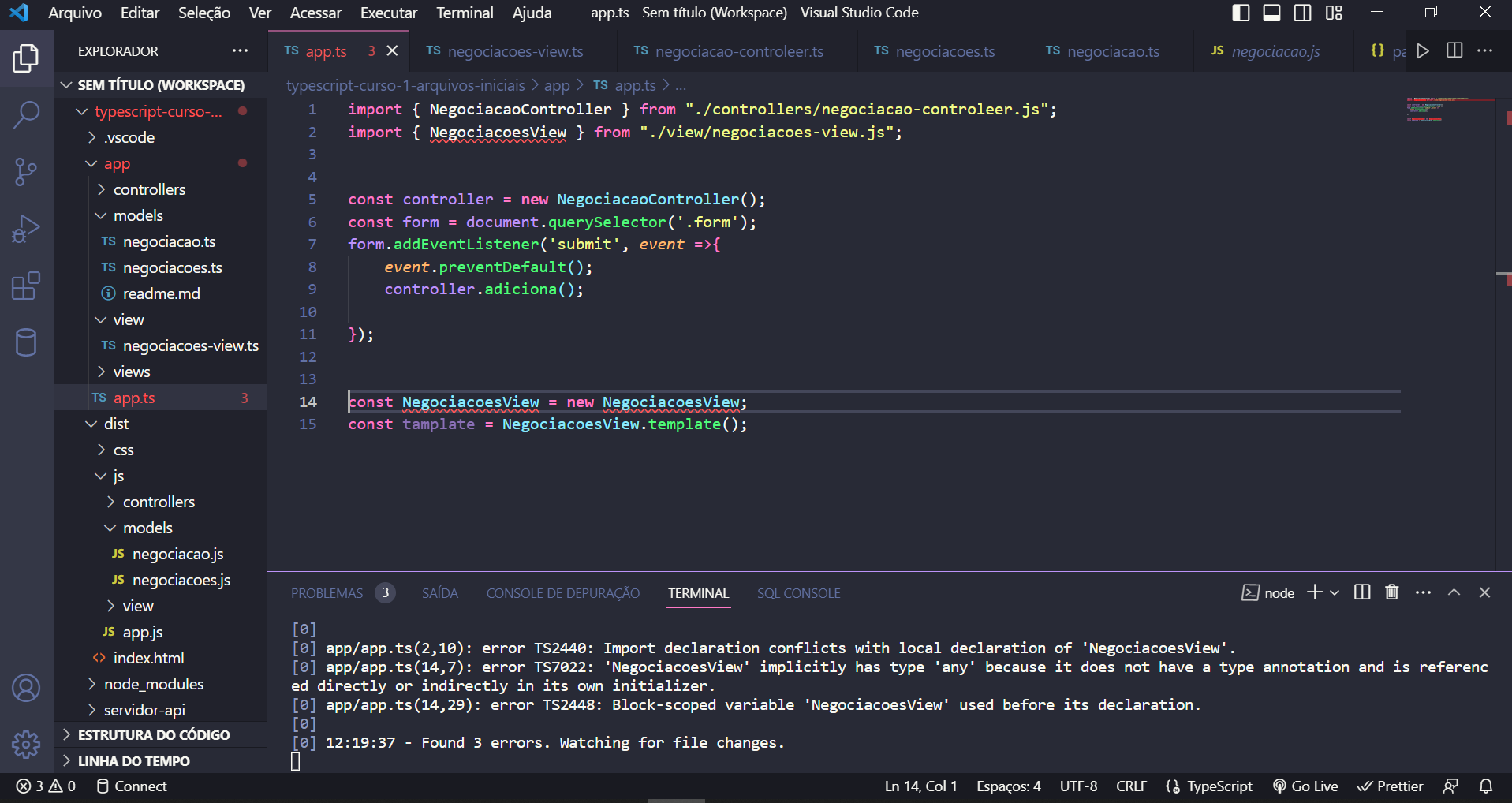Open terminal panel more actions ellipsis
The image size is (1512, 803).
1423,592
